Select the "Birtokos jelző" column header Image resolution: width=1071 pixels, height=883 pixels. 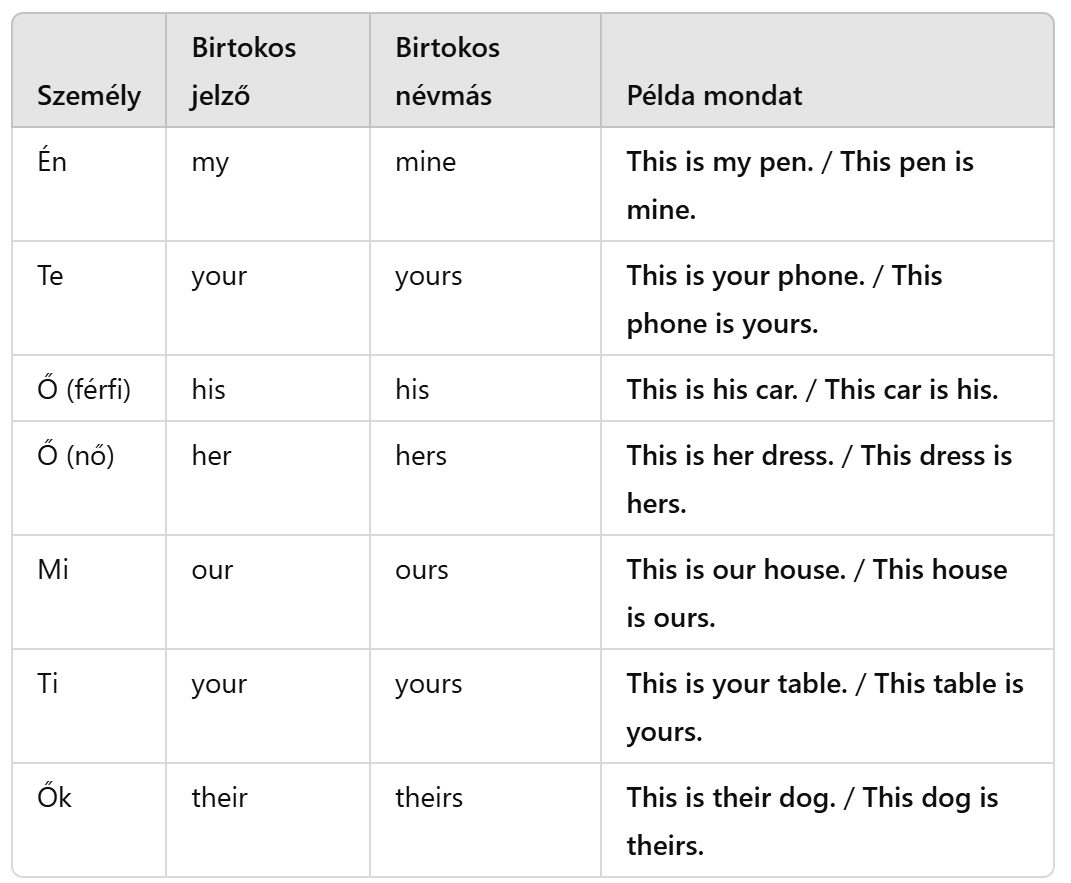point(244,71)
